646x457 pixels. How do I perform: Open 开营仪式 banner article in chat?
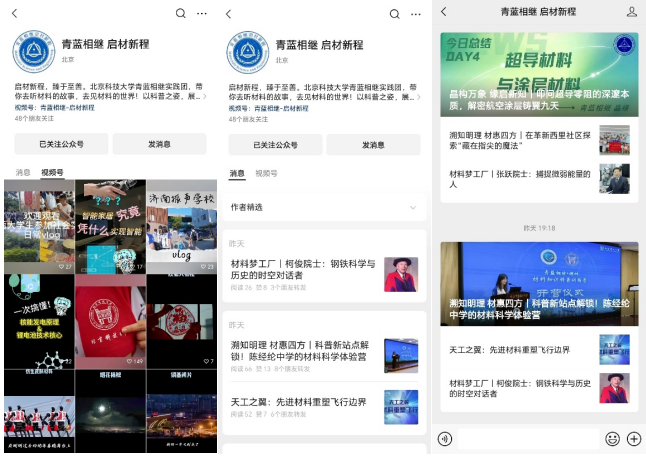pos(539,284)
